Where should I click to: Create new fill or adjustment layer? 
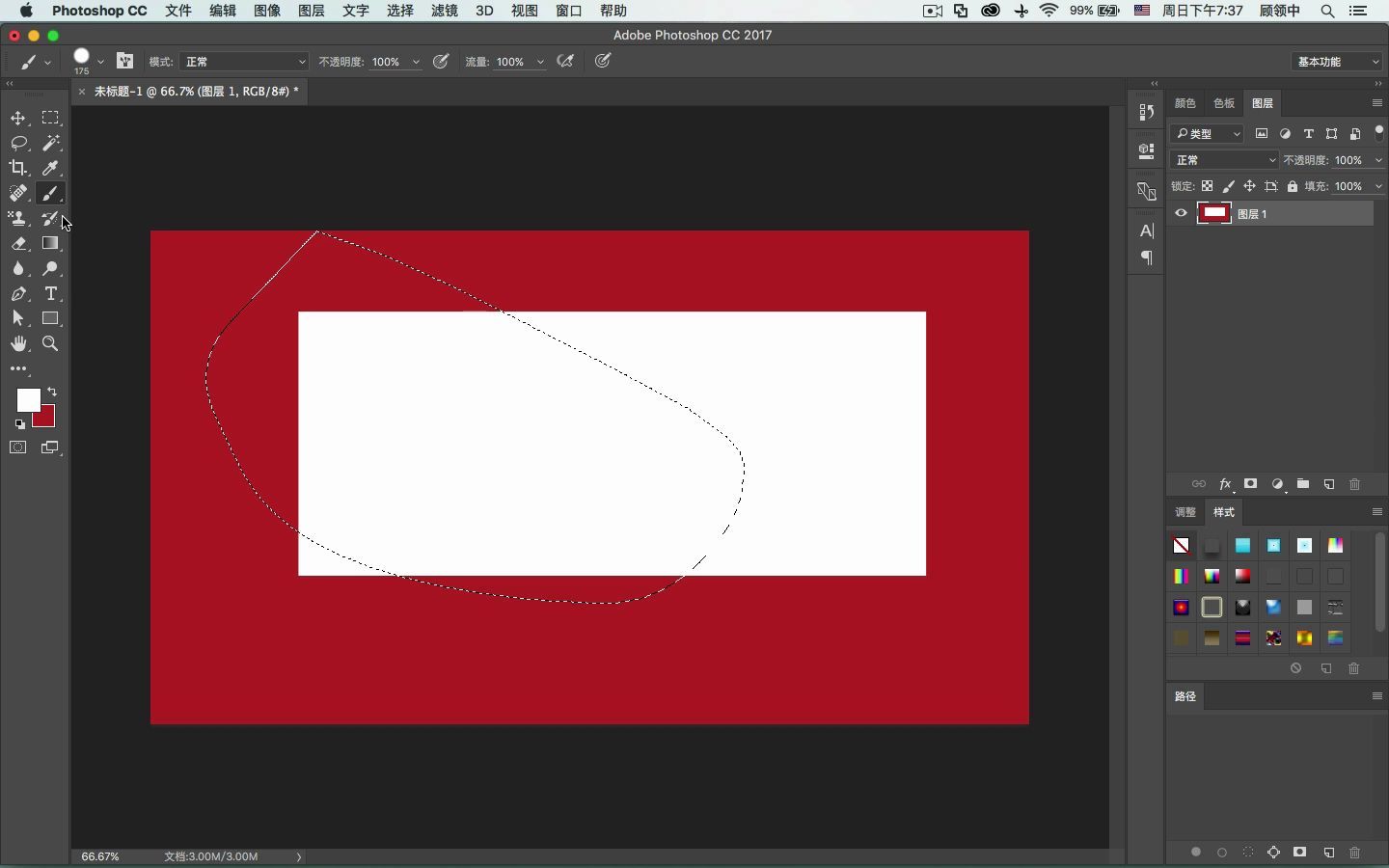point(1277,484)
